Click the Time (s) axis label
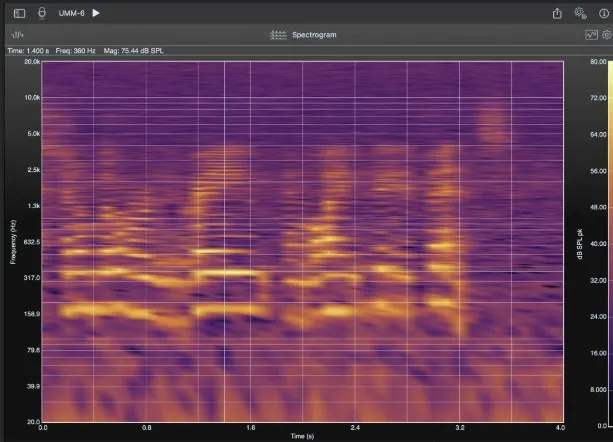Screen dimensions: 613x442 302,436
